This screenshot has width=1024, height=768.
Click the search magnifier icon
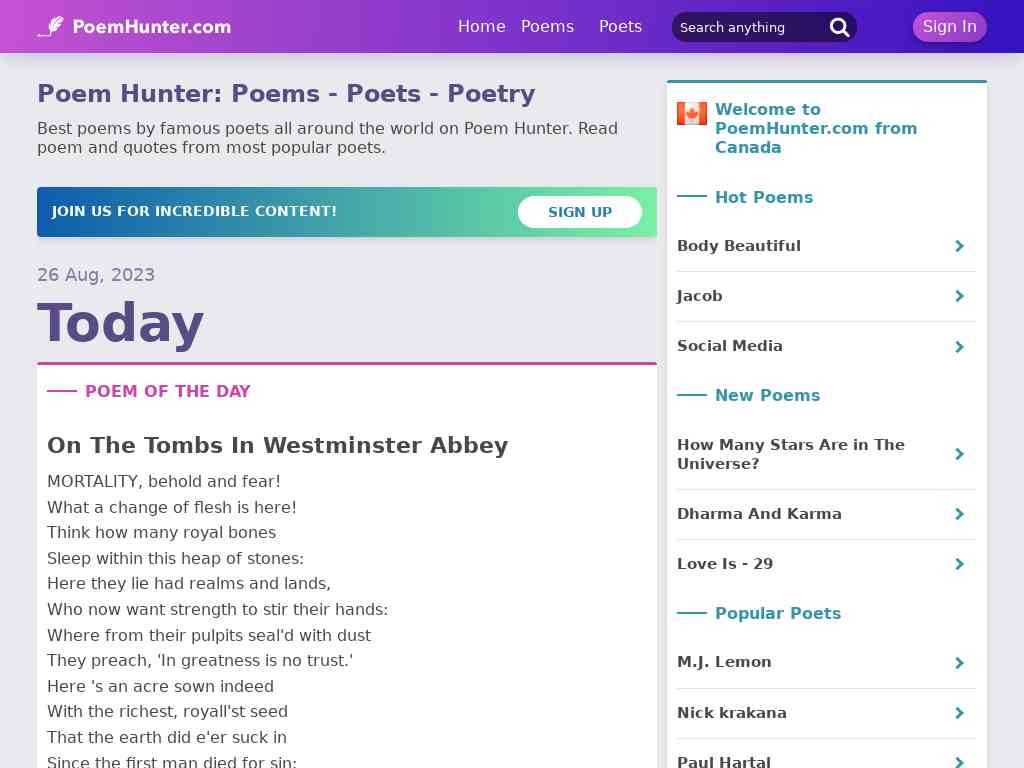click(x=839, y=27)
